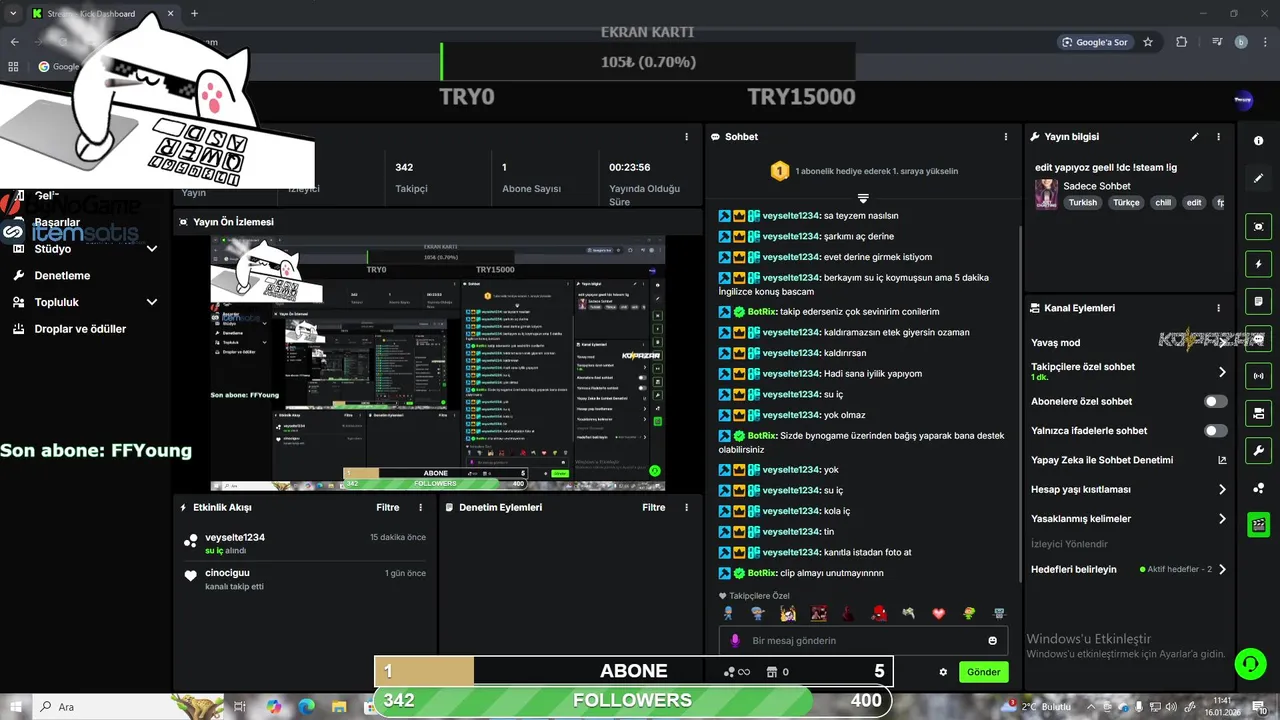Viewport: 1280px width, 720px height.
Task: Click the Google'a Sor button in address bar
Action: coord(1095,42)
